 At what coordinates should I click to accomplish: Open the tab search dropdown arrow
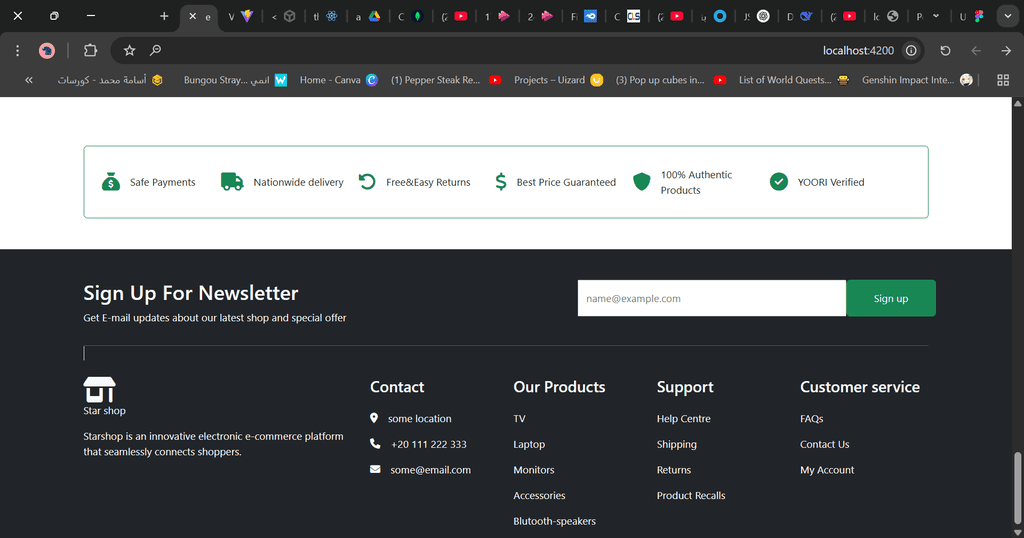click(1007, 16)
